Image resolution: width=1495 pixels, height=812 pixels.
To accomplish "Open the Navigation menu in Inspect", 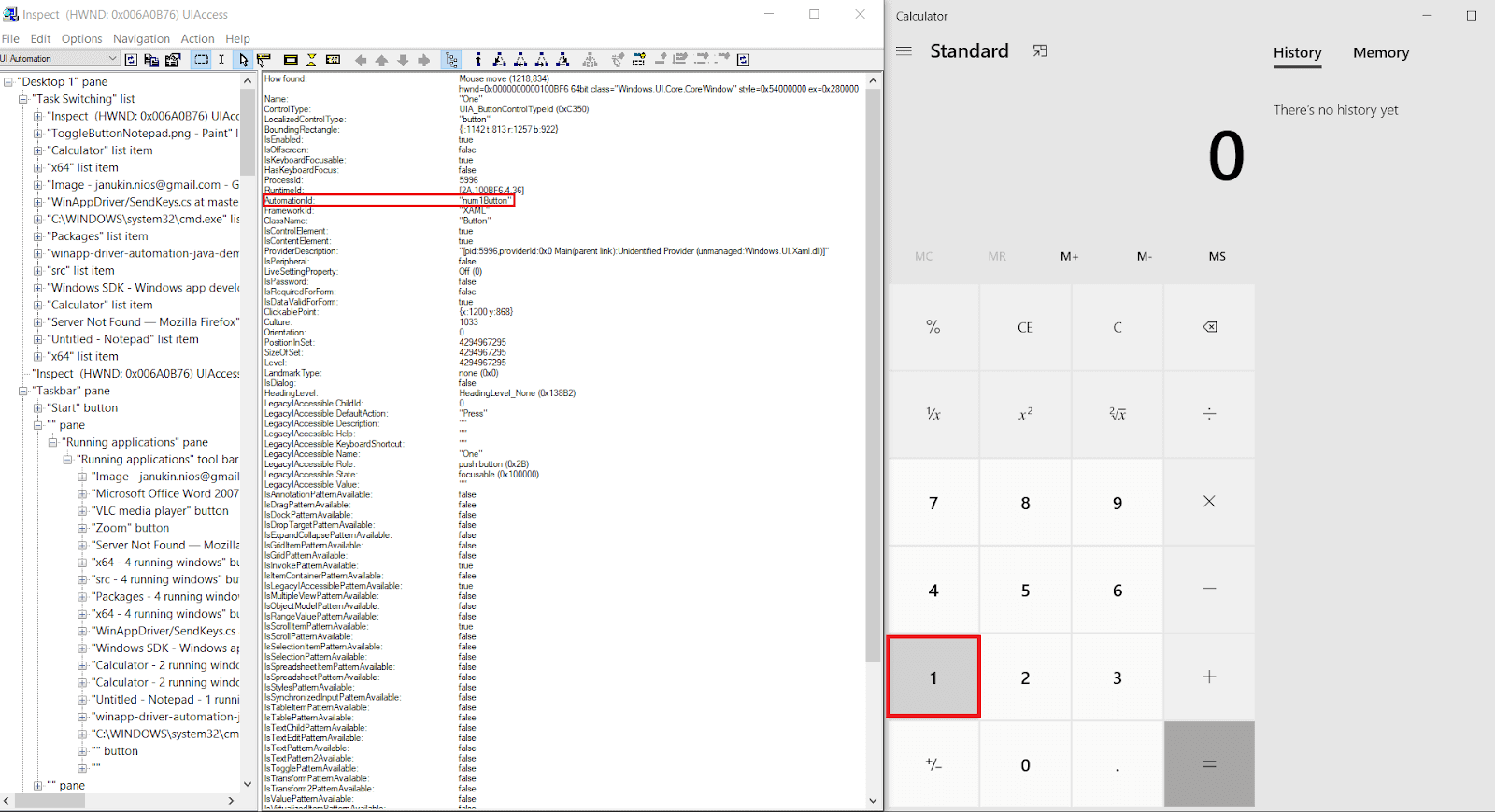I will [x=141, y=39].
